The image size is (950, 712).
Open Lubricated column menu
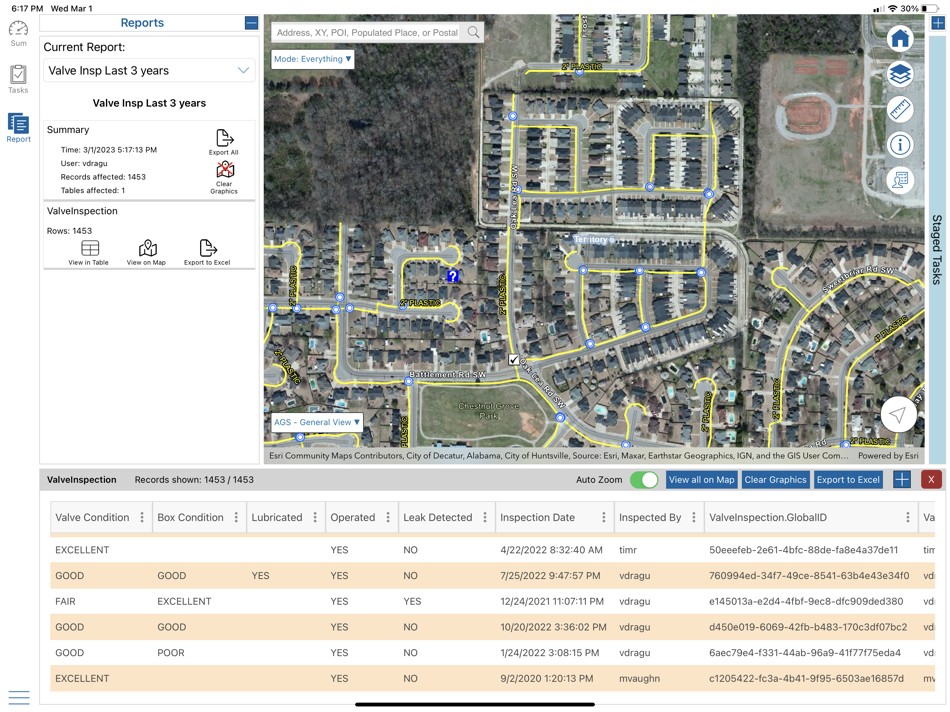point(315,517)
